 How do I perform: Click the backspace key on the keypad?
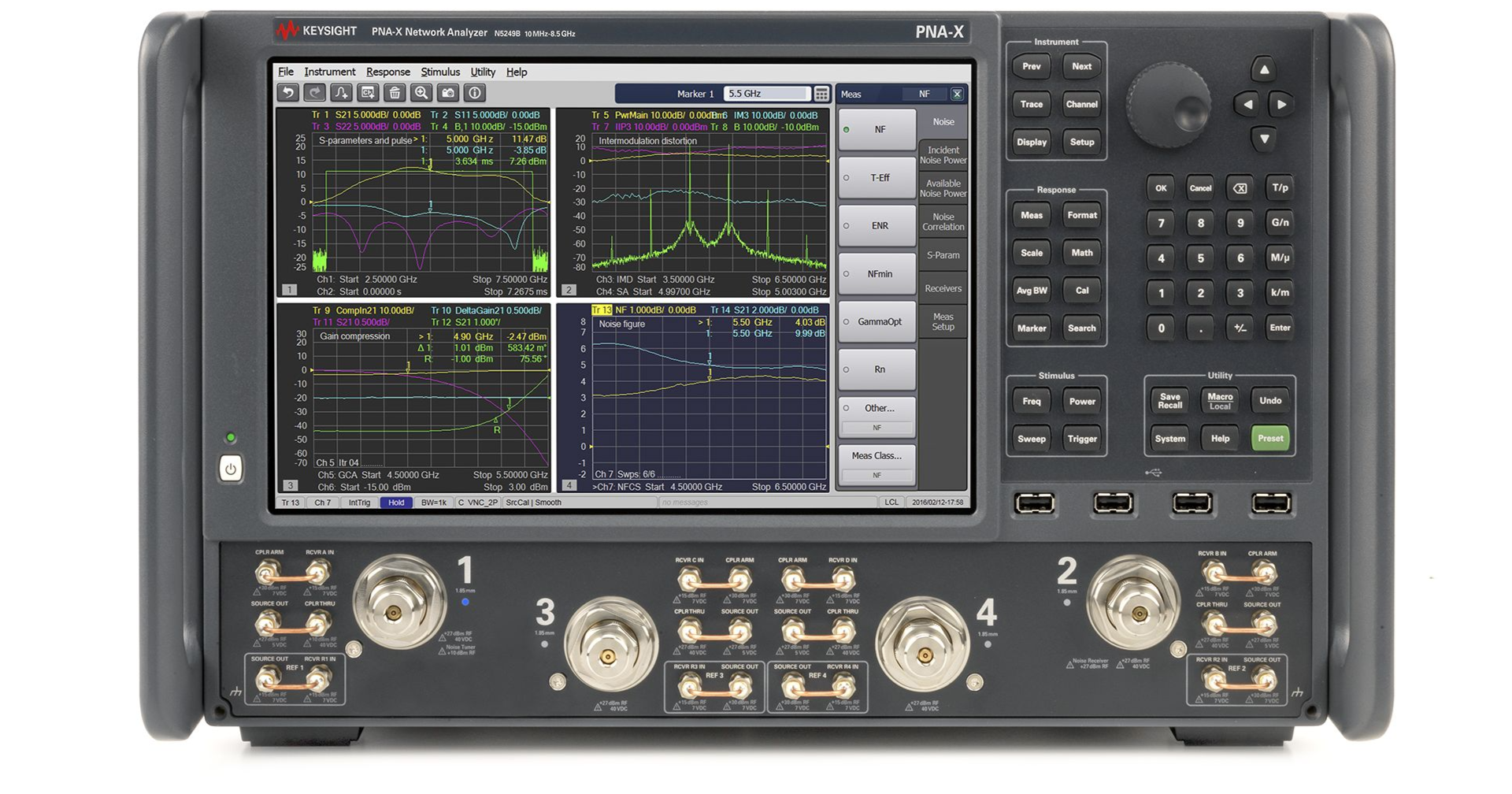[1240, 188]
